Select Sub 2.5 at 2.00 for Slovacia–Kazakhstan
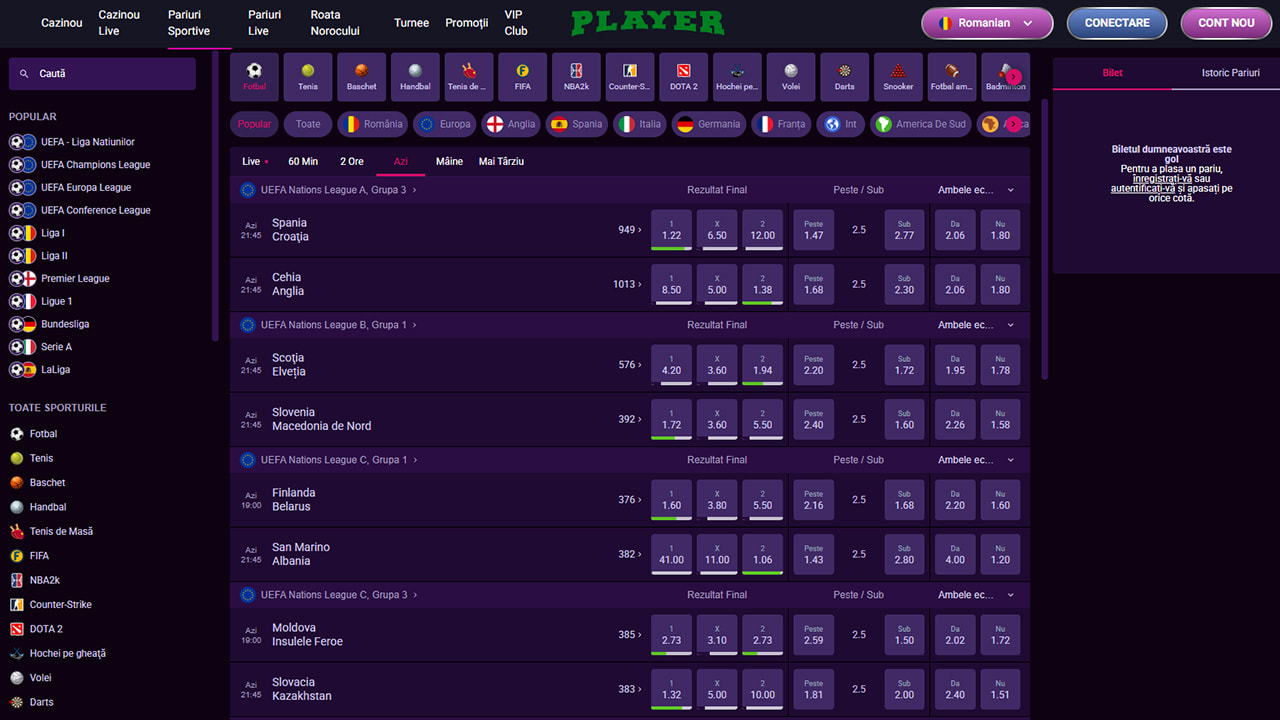The width and height of the screenshot is (1280, 720). [x=904, y=689]
